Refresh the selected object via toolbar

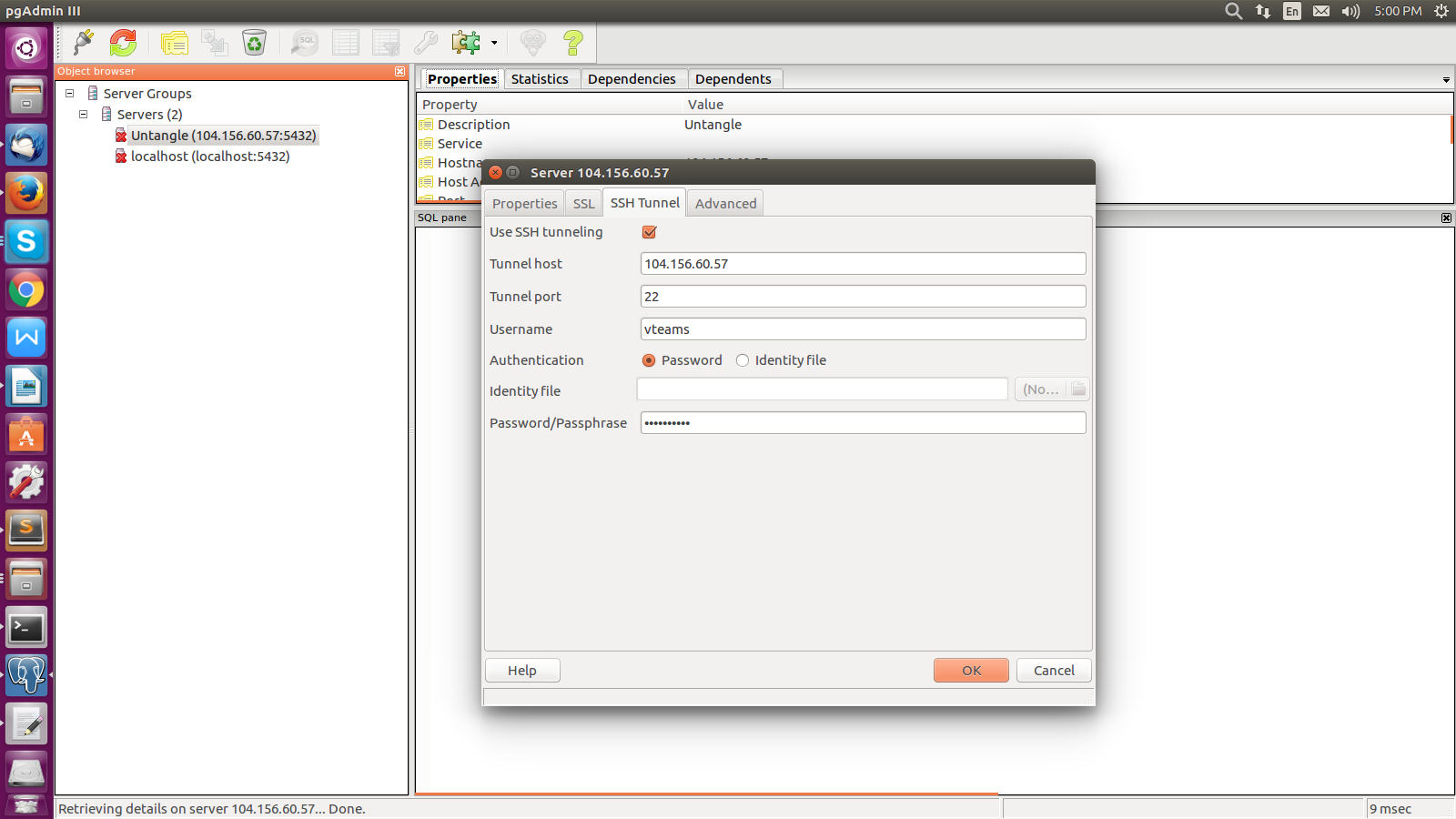[123, 42]
